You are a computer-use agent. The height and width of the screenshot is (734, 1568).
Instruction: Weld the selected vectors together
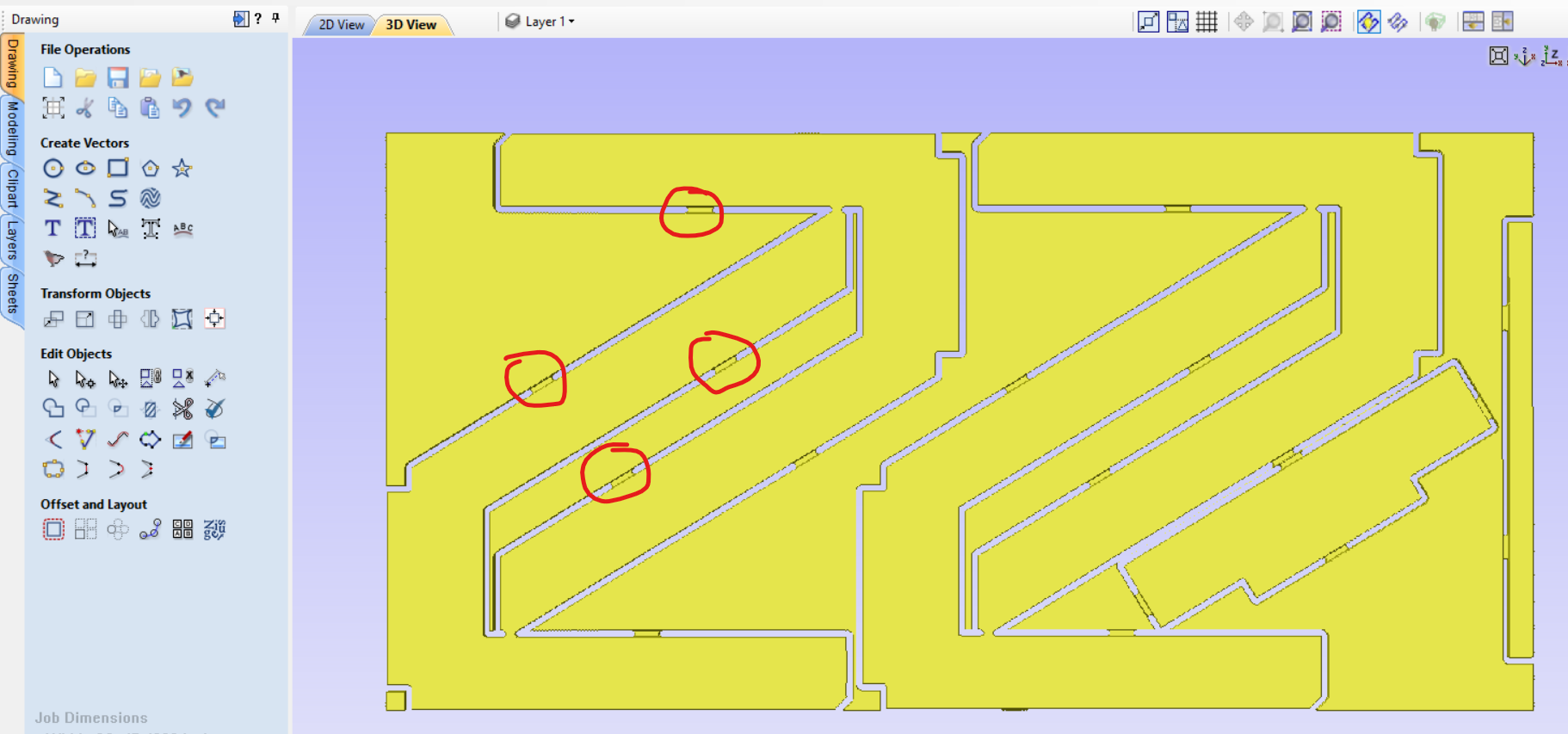[x=53, y=409]
